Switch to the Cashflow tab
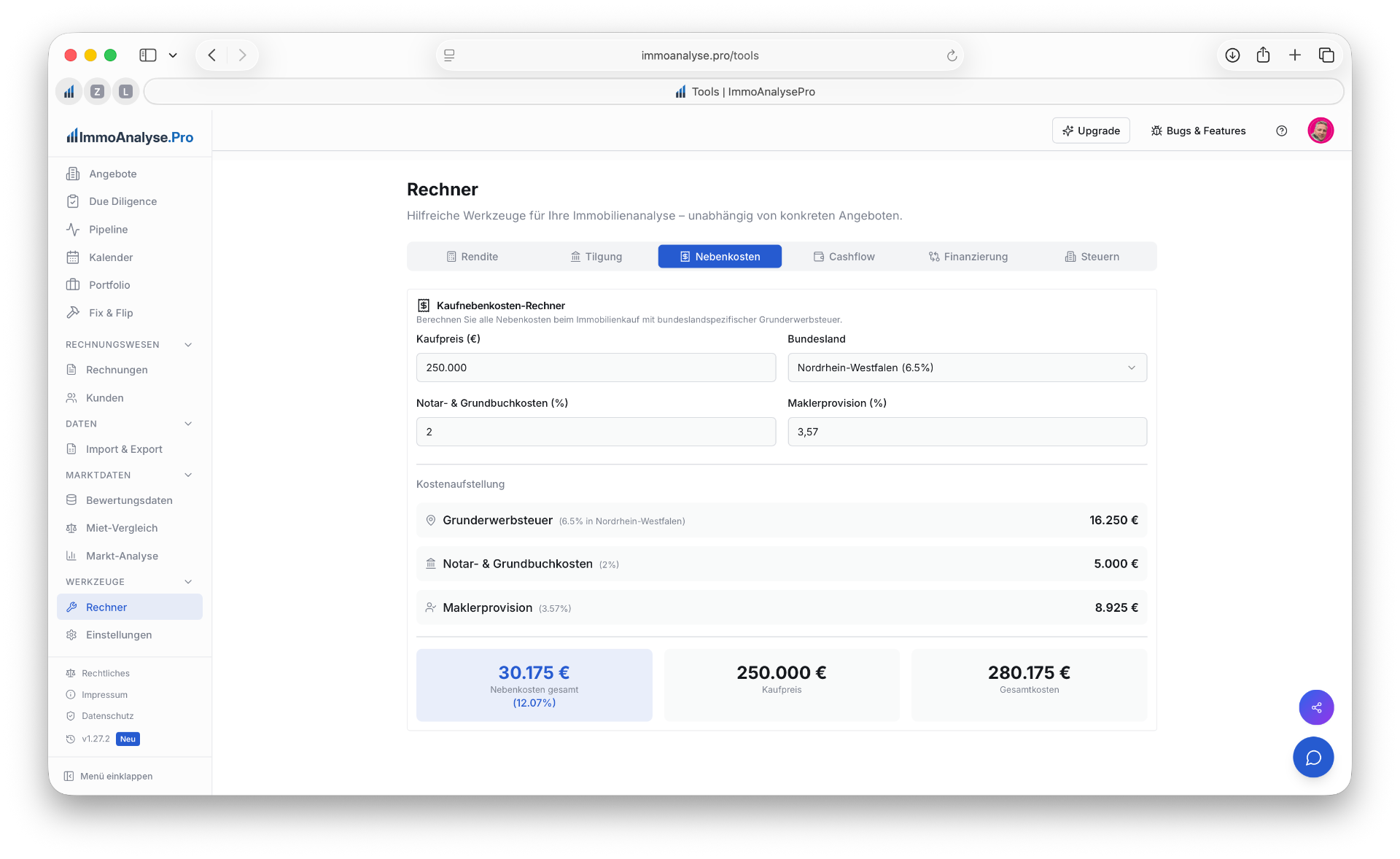Screen dimensions: 1400x859 tap(844, 257)
